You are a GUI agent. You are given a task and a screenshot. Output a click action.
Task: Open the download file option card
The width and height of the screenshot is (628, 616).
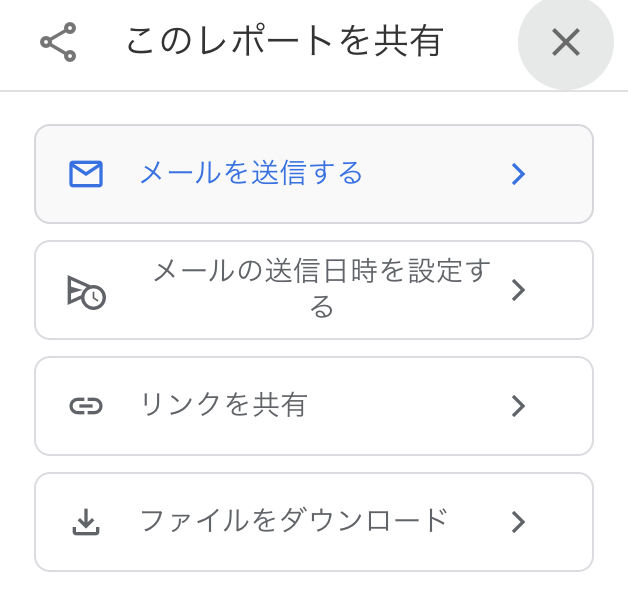point(314,522)
